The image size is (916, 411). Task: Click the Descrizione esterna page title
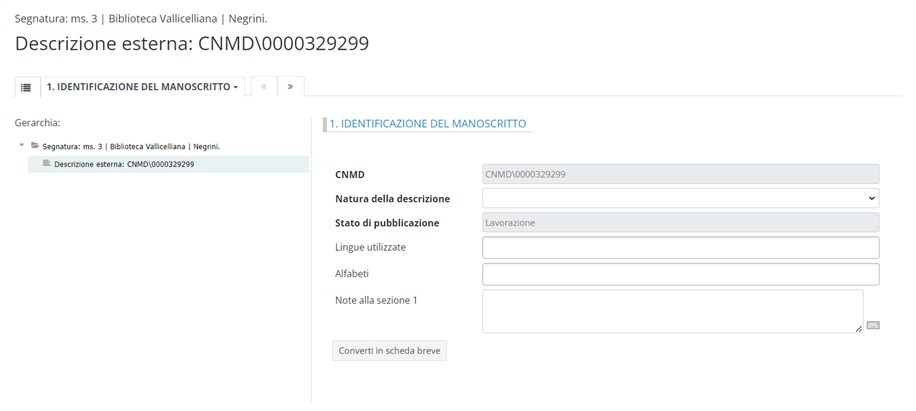pos(192,43)
